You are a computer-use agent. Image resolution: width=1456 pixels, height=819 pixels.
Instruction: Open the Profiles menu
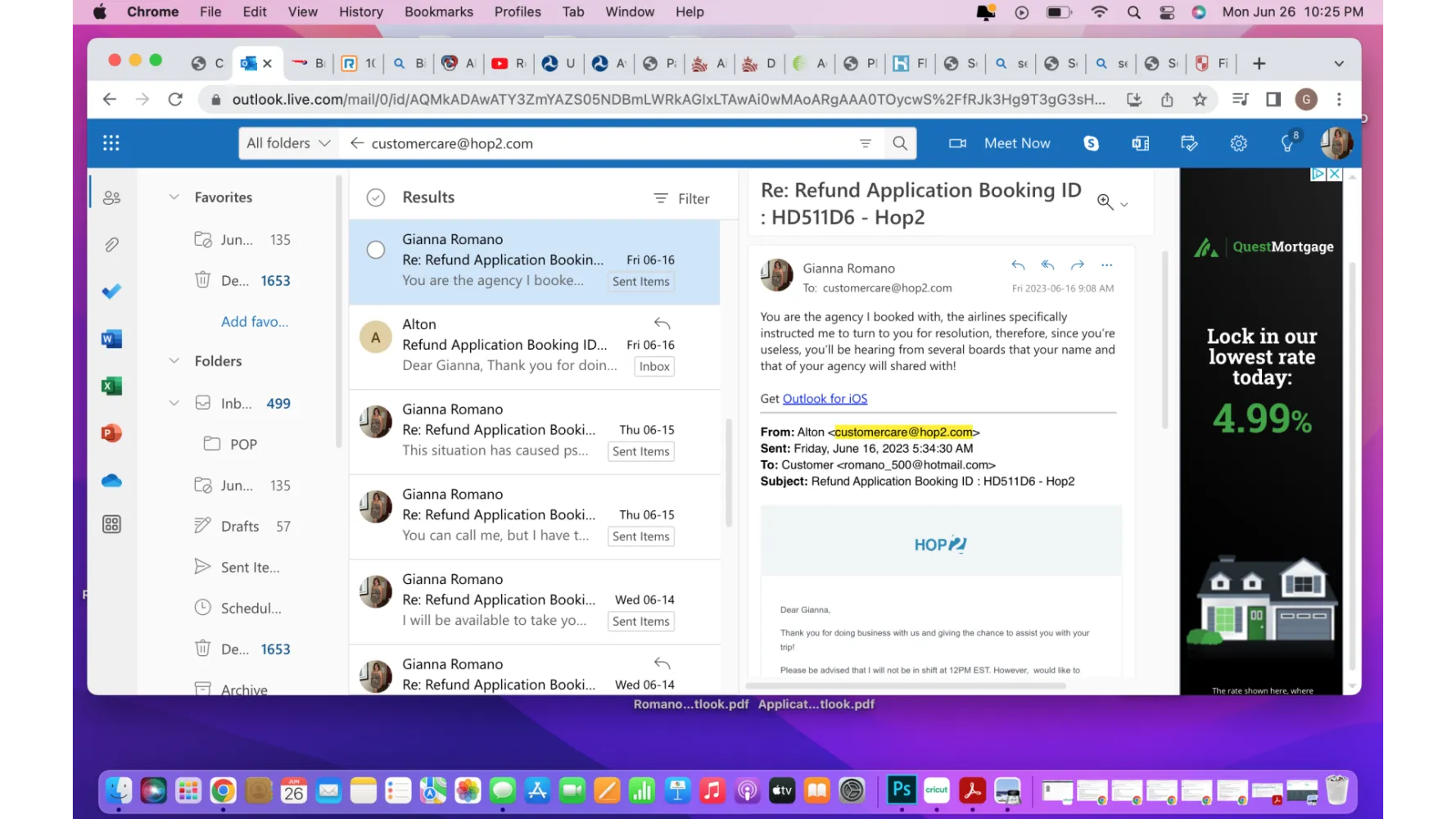[x=518, y=11]
